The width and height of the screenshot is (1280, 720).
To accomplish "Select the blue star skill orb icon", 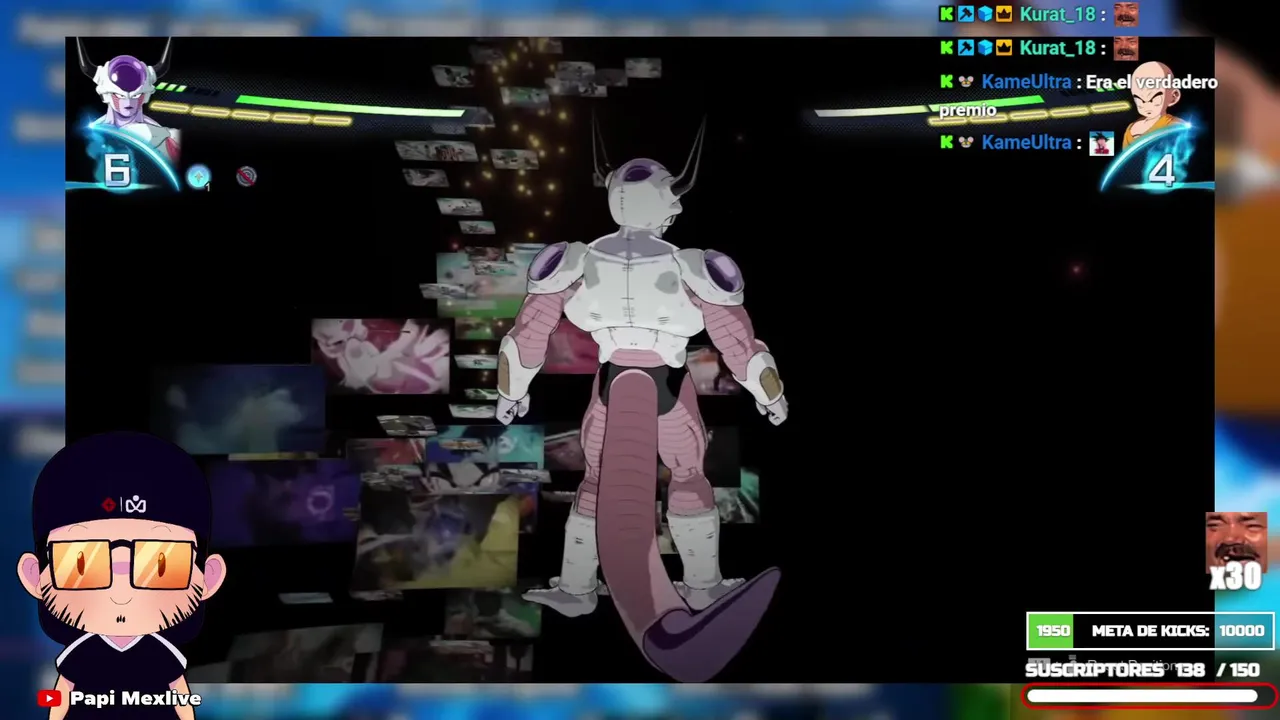I will point(198,177).
